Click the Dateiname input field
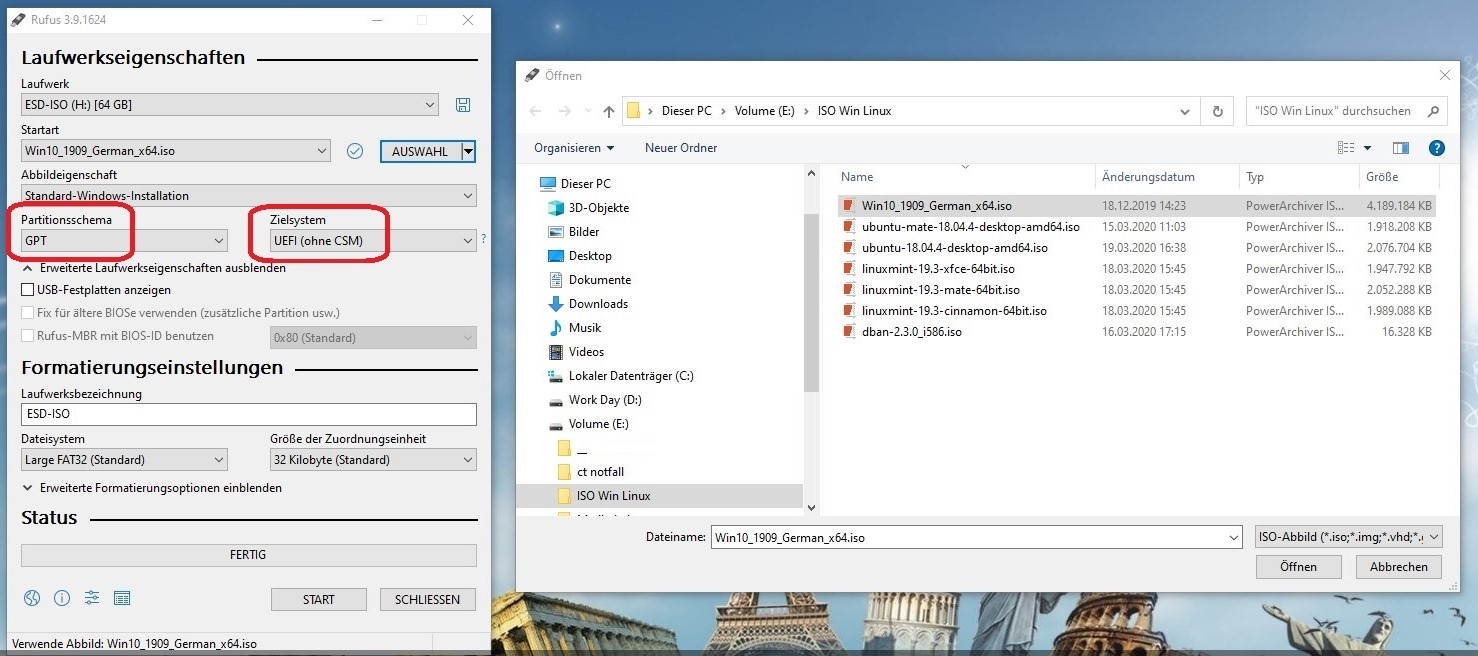This screenshot has height=656, width=1478. [976, 537]
